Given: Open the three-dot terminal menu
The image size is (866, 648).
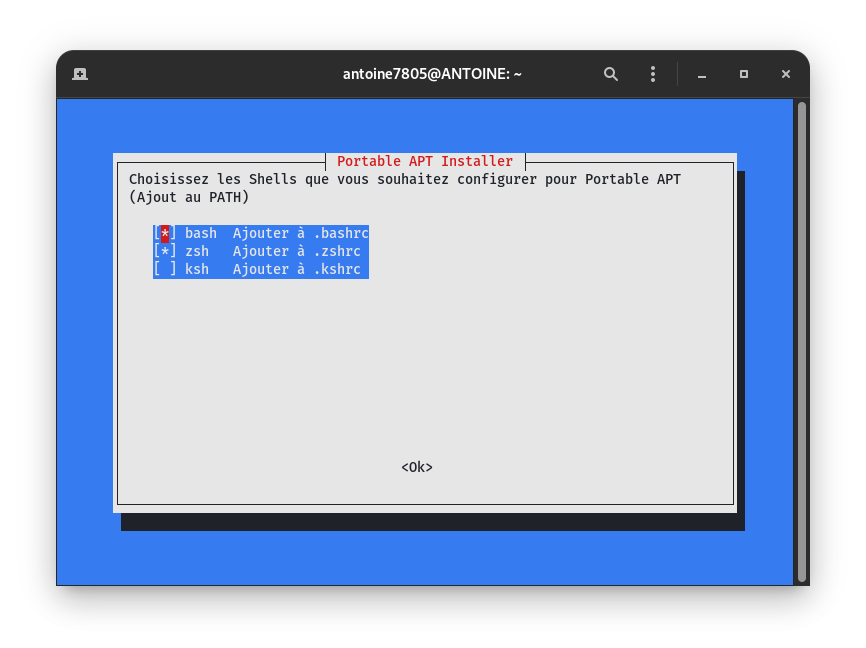Looking at the screenshot, I should tap(653, 74).
